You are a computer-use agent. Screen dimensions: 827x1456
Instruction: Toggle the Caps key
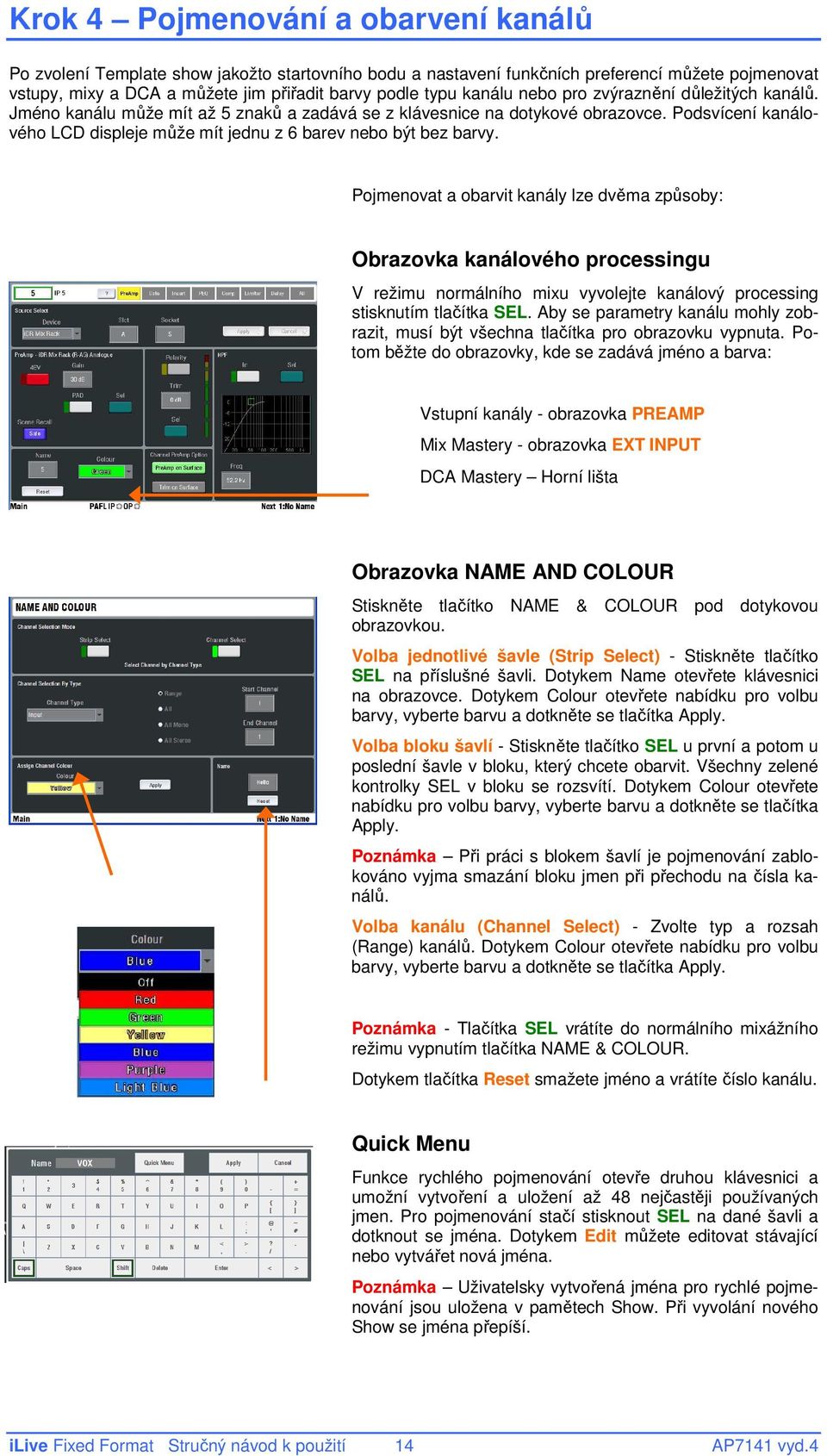(x=24, y=1268)
